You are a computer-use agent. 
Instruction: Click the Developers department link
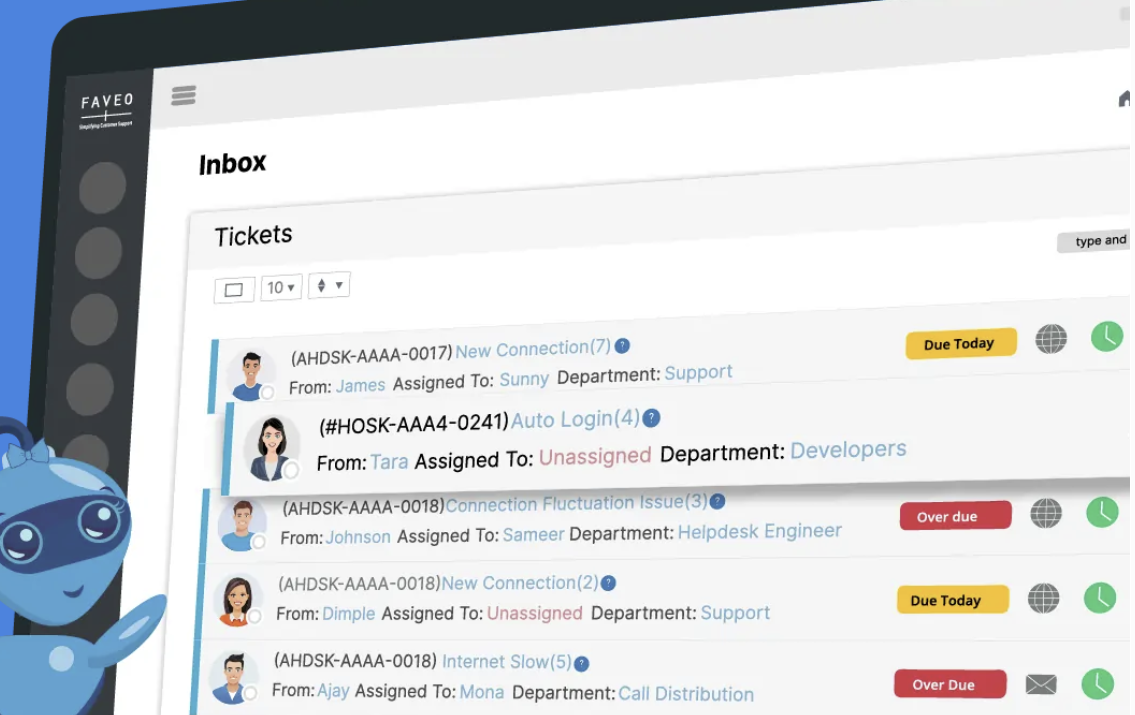pyautogui.click(x=848, y=449)
